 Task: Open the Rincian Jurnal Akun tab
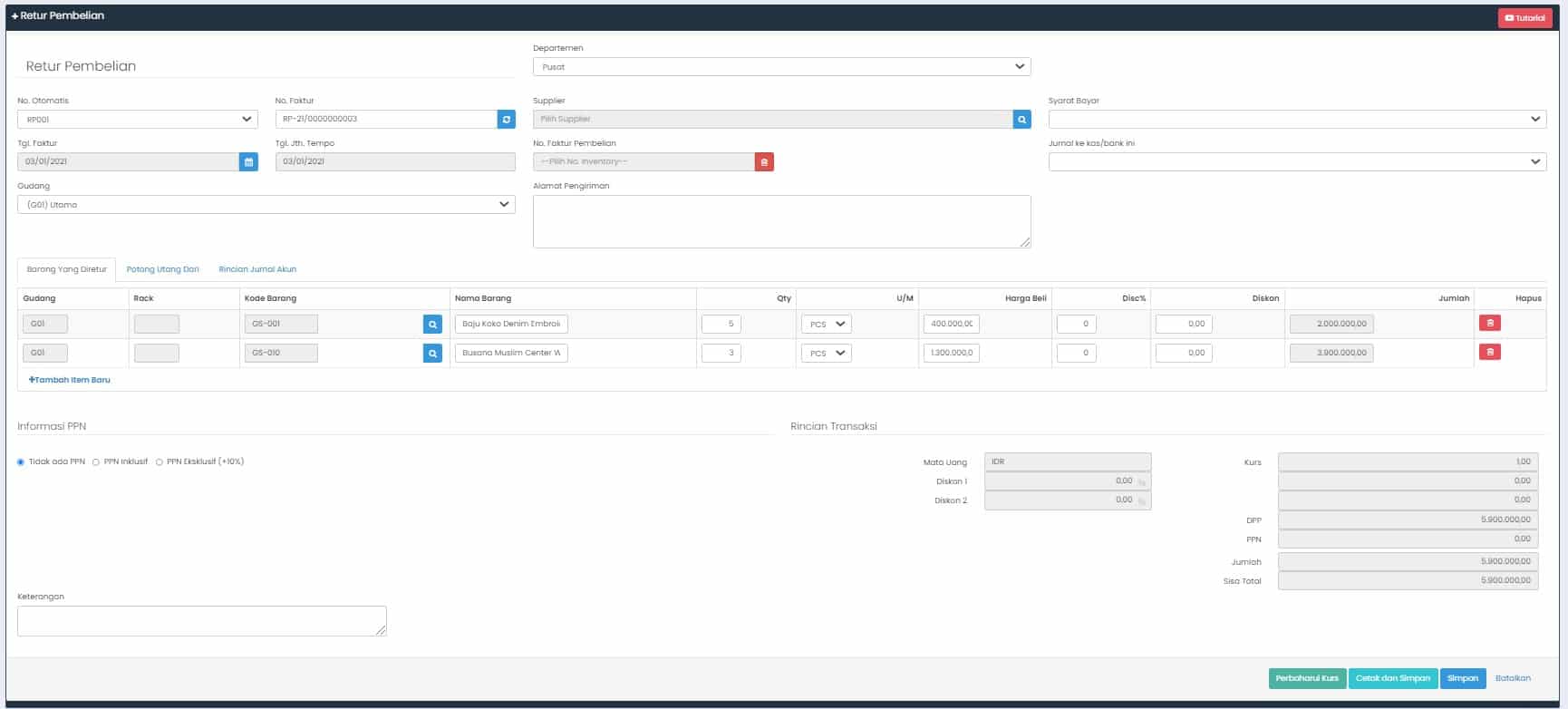257,269
